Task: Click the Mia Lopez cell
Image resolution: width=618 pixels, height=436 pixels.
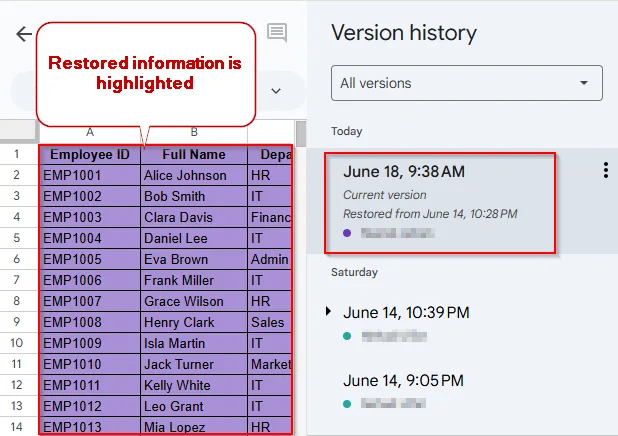Action: point(194,427)
